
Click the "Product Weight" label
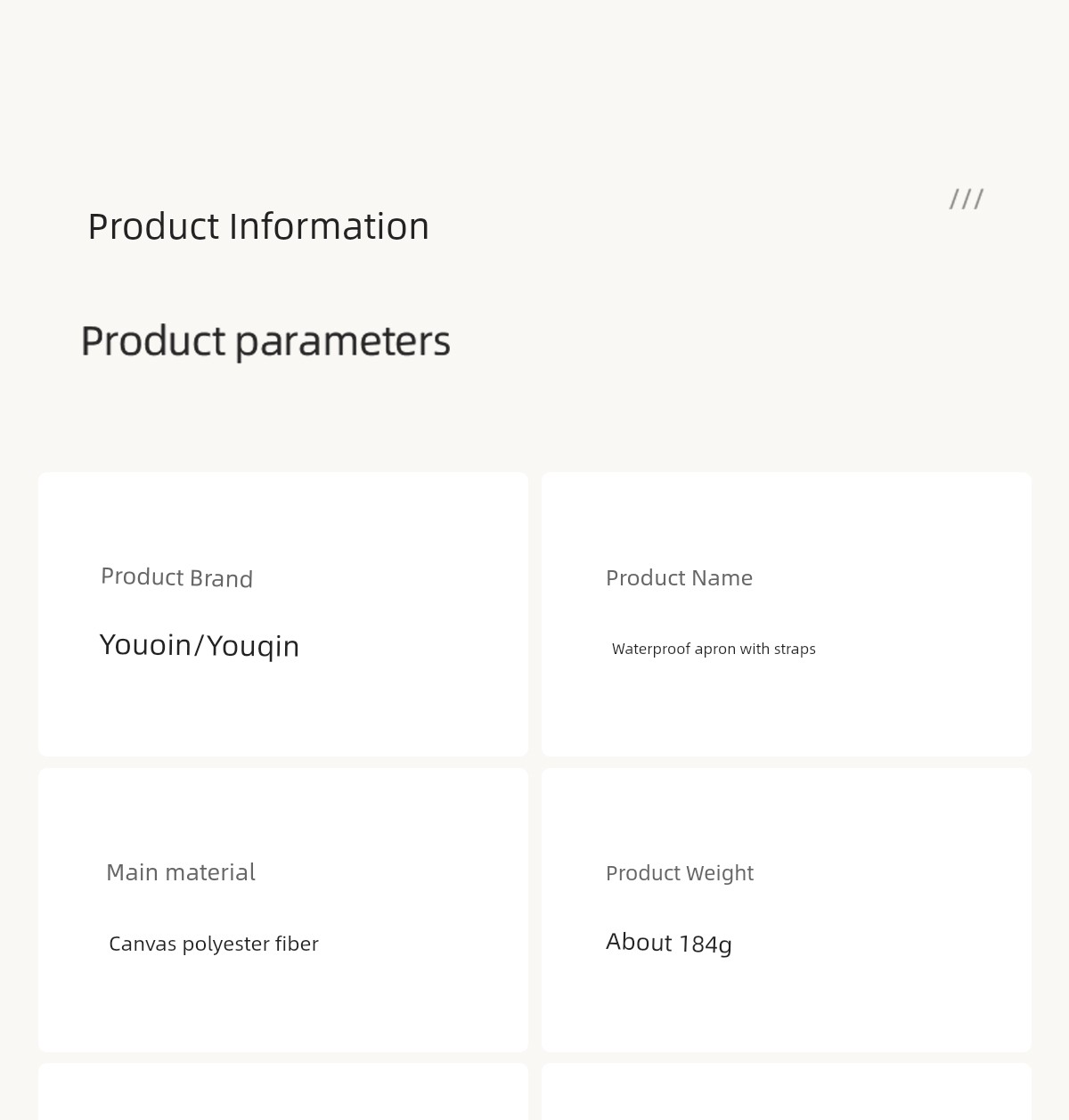pos(680,873)
